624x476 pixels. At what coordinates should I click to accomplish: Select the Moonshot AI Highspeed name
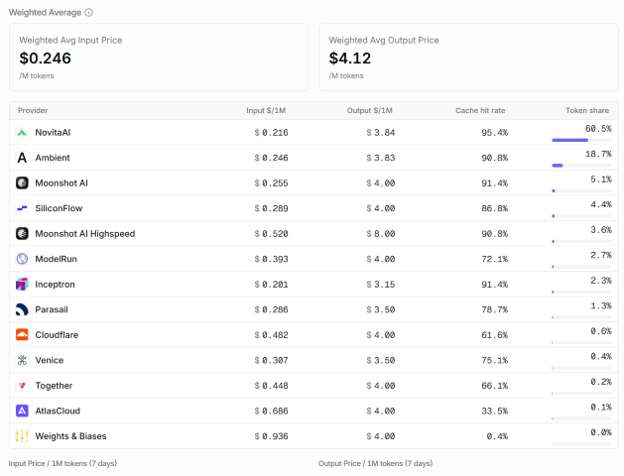pyautogui.click(x=85, y=234)
